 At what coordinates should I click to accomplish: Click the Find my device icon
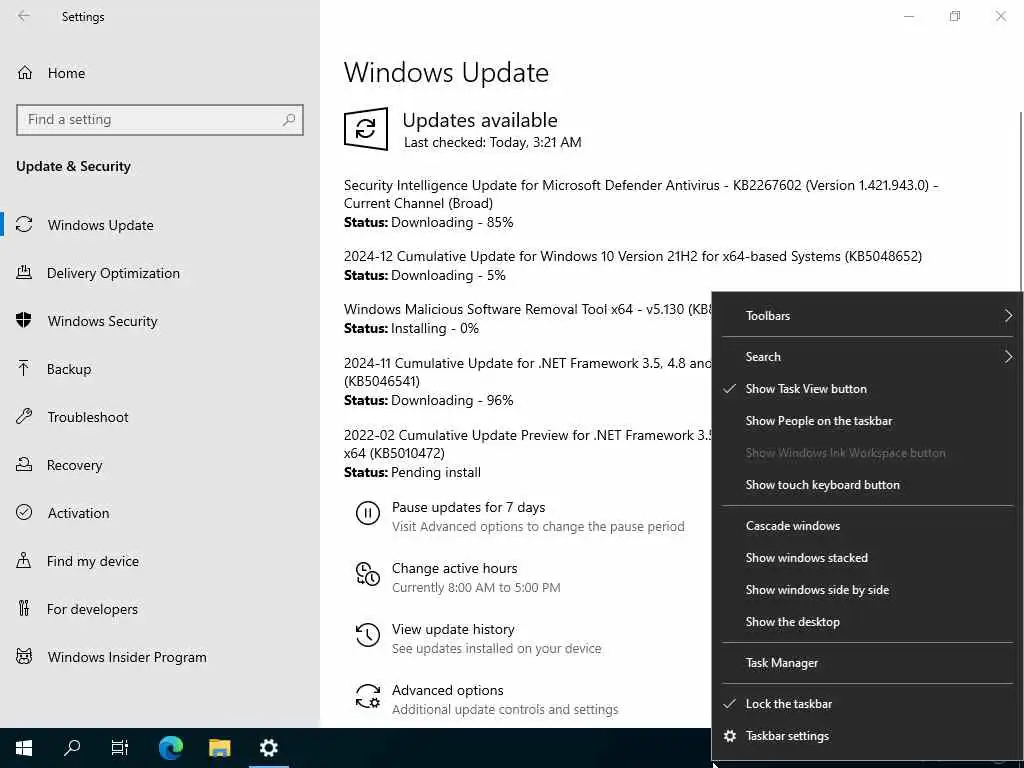24,561
